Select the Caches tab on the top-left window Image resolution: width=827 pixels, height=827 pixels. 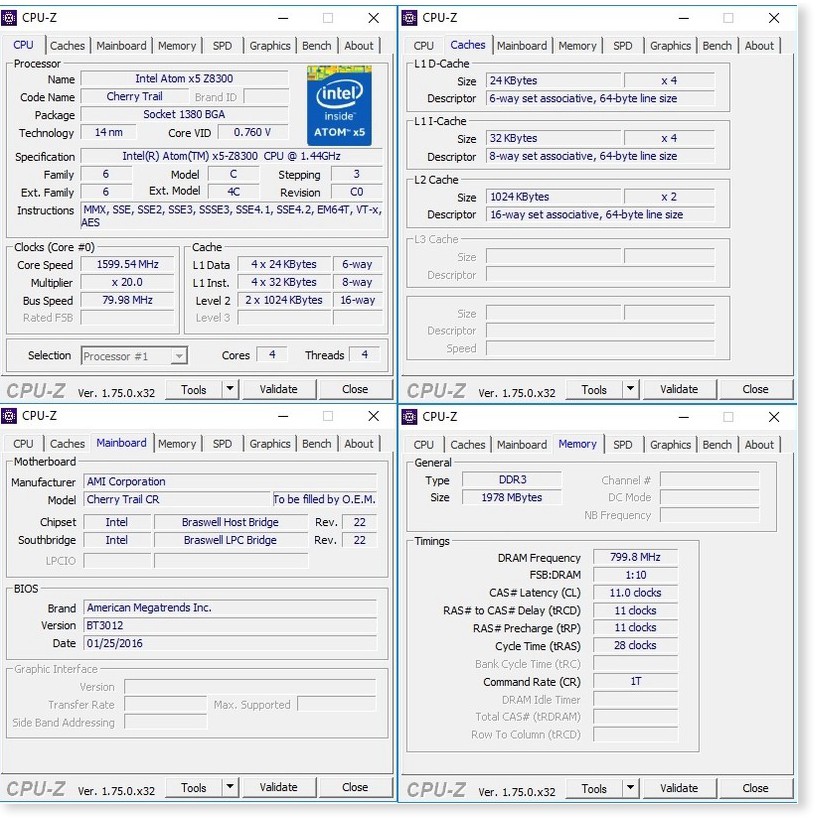[67, 45]
